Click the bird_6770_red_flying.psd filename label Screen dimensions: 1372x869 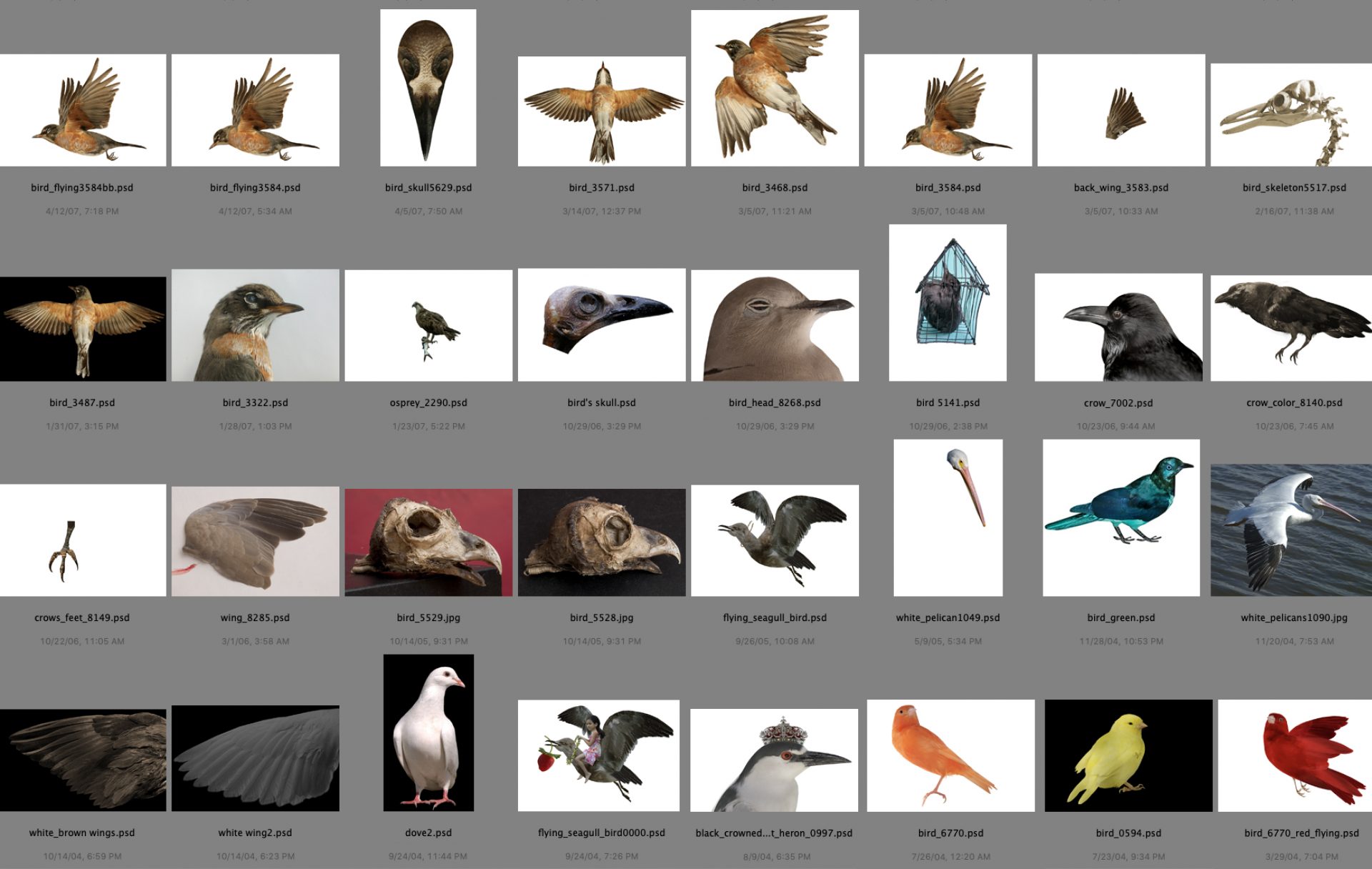(x=1301, y=833)
